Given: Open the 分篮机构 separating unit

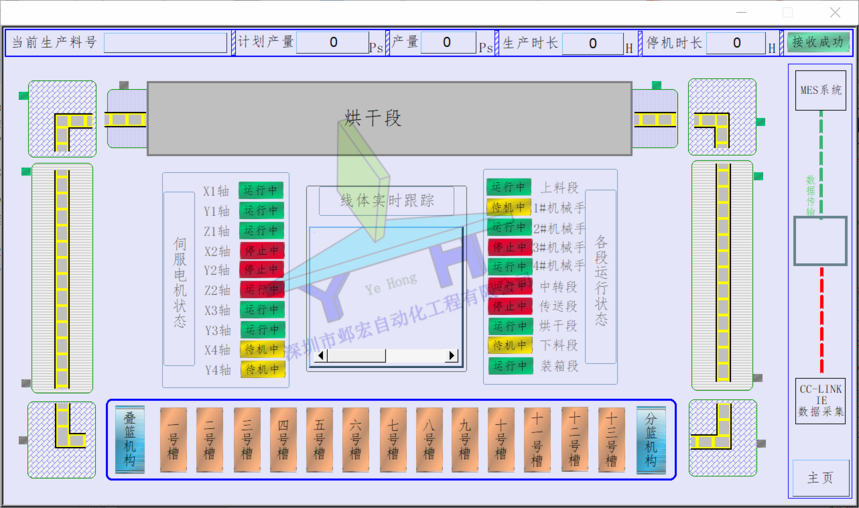Looking at the screenshot, I should pos(651,439).
